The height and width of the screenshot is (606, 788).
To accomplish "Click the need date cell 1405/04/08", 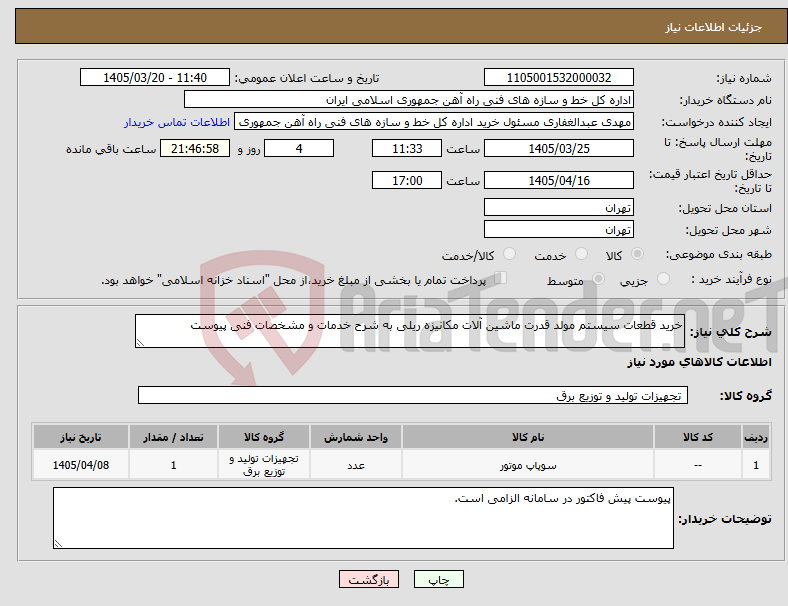I will coord(81,465).
